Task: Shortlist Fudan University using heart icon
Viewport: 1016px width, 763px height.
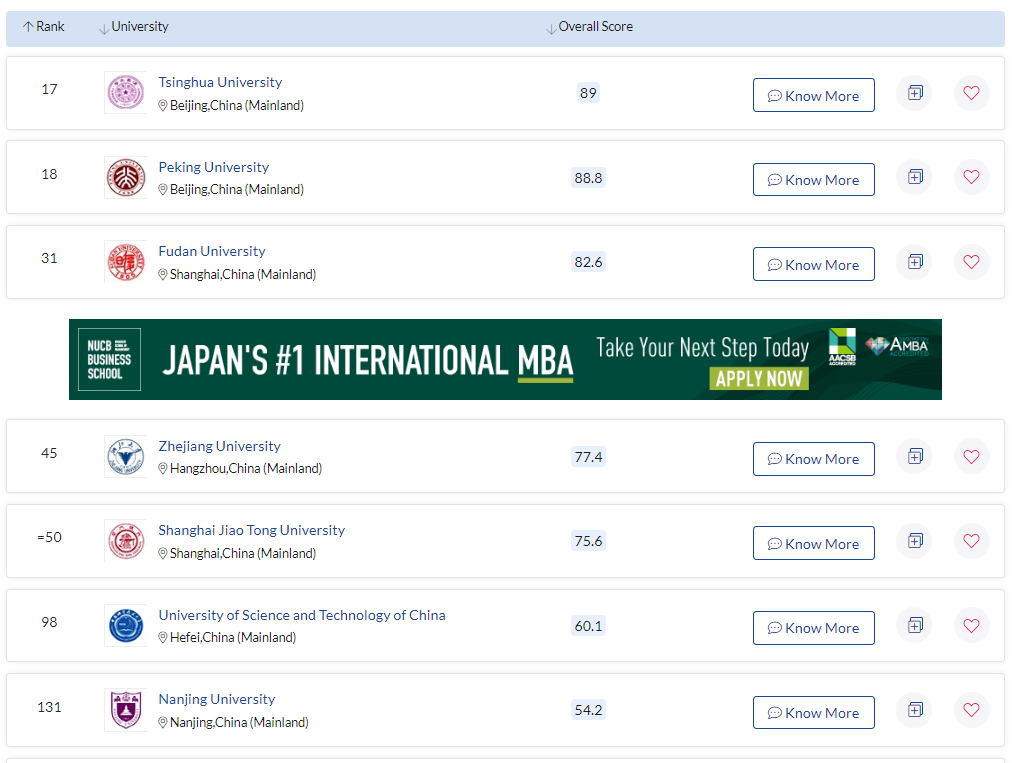Action: 971,262
